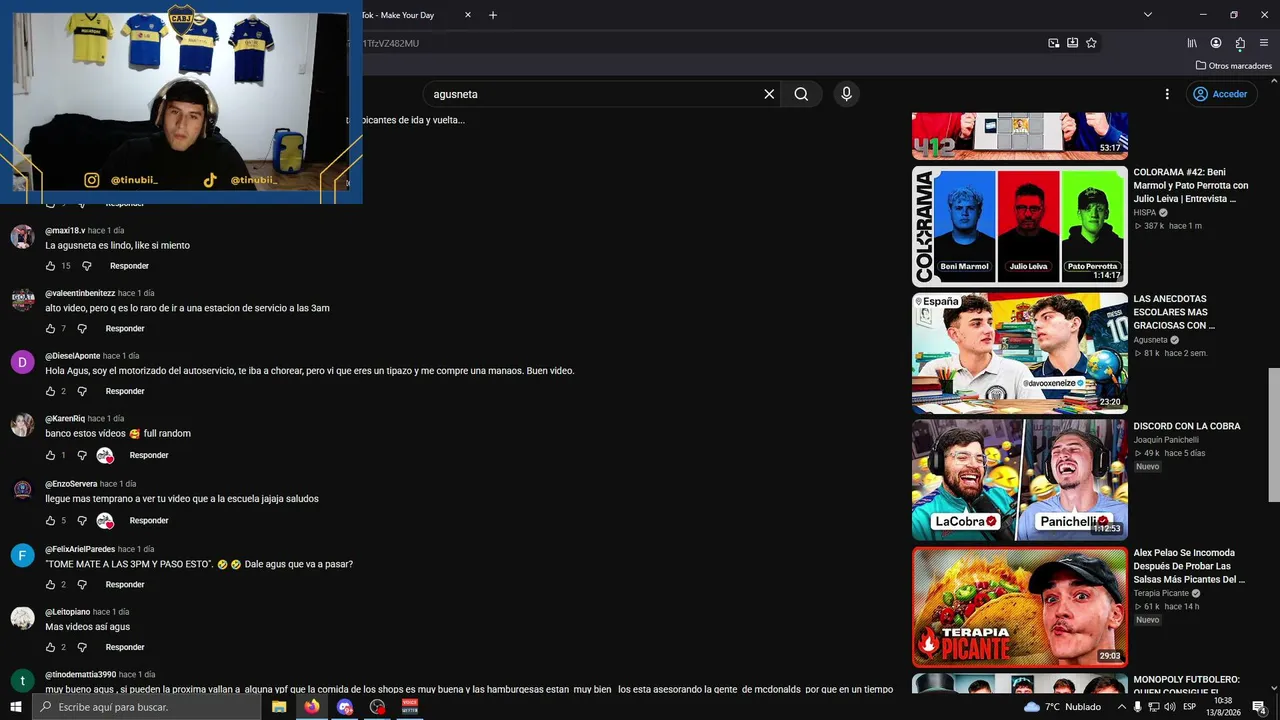
Task: Open File Explorer from the taskbar
Action: (x=279, y=707)
